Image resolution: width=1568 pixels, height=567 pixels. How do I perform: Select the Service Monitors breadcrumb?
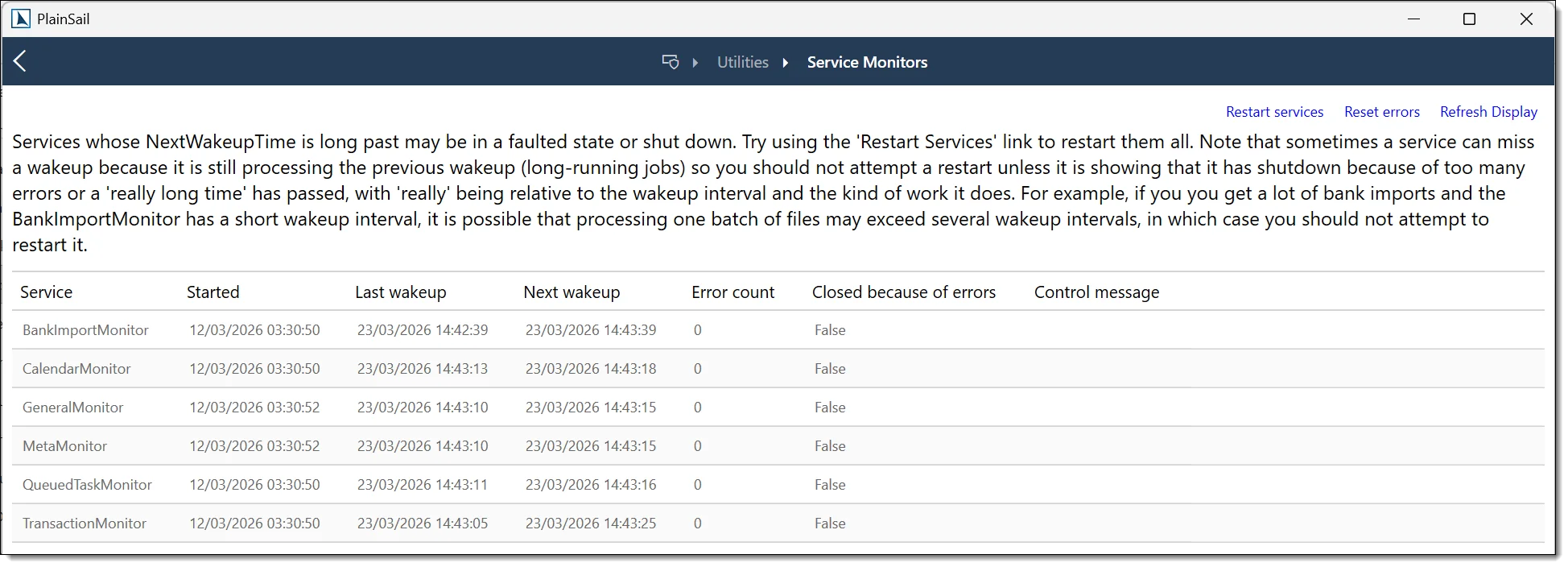pos(867,62)
